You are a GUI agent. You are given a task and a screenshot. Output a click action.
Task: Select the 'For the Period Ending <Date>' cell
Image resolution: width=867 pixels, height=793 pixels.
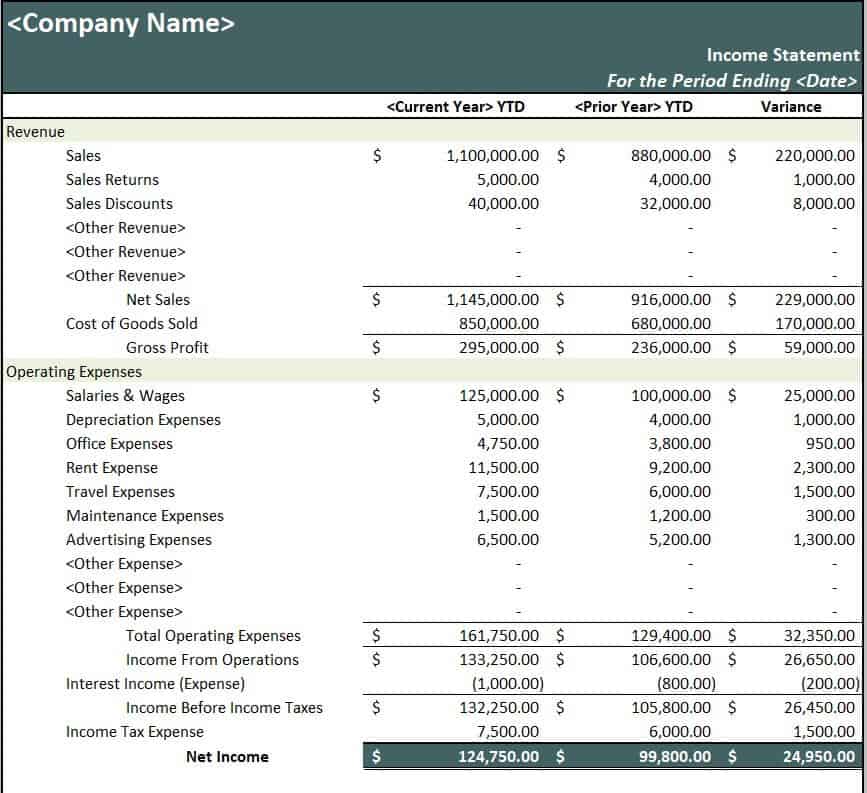pyautogui.click(x=731, y=80)
